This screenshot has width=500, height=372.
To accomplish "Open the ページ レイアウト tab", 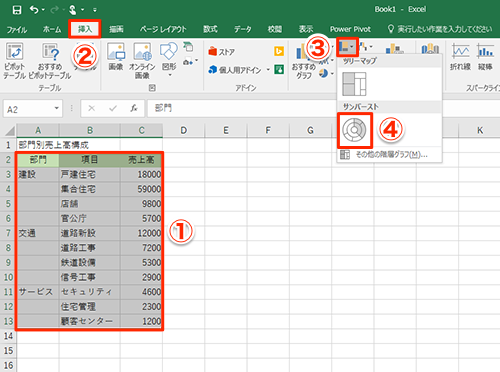I will click(163, 30).
